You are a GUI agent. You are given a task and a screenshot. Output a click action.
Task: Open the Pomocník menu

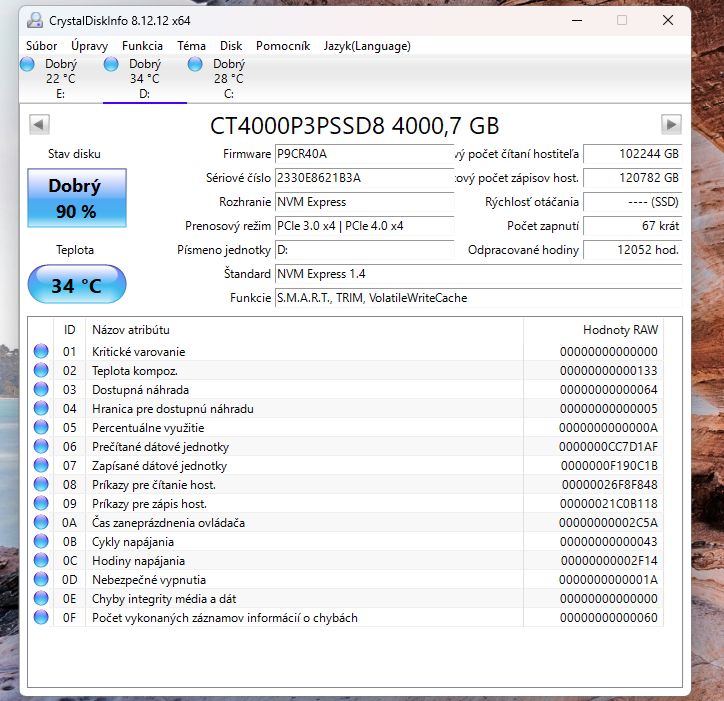[x=283, y=46]
